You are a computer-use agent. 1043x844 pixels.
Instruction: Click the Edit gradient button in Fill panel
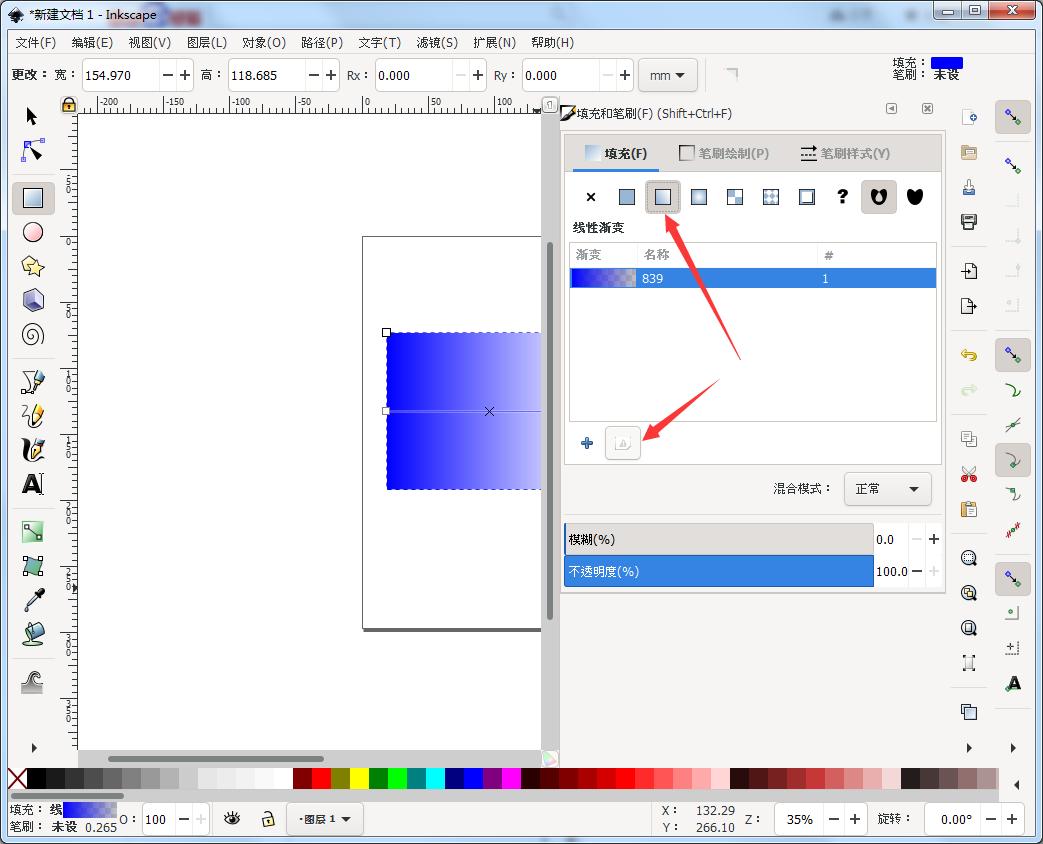click(x=623, y=443)
